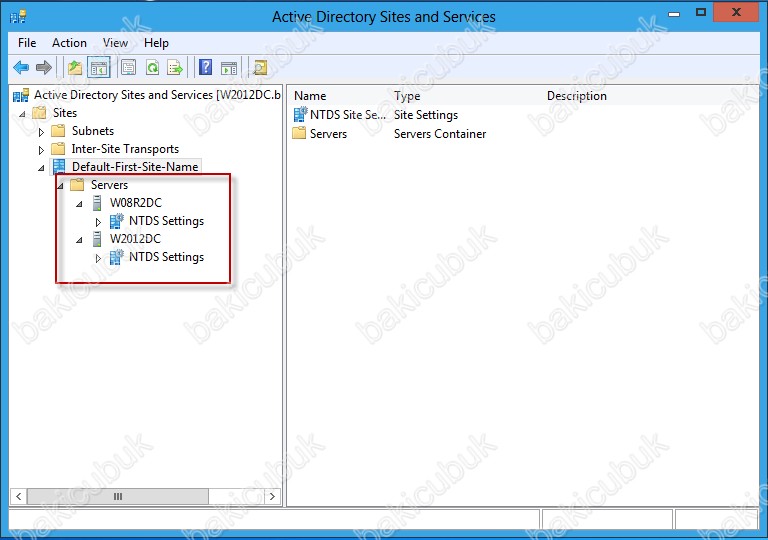The height and width of the screenshot is (540, 768).
Task: Click the Find toolbar icon with magnifier
Action: 260,67
